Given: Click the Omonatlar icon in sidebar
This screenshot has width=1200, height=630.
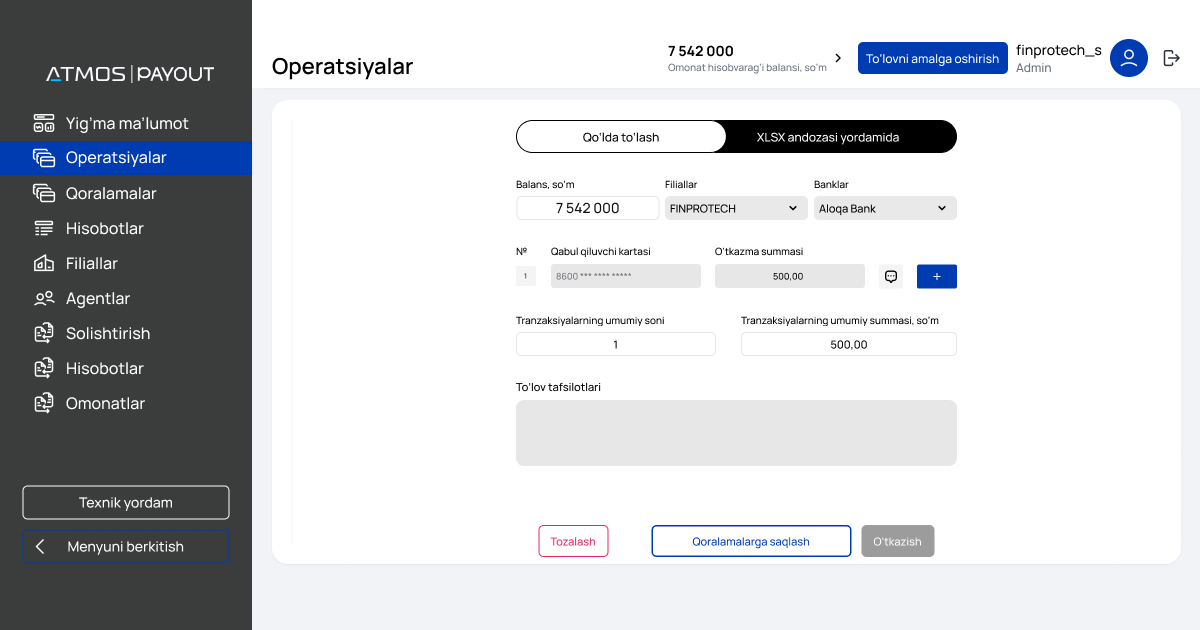Looking at the screenshot, I should click(x=43, y=404).
